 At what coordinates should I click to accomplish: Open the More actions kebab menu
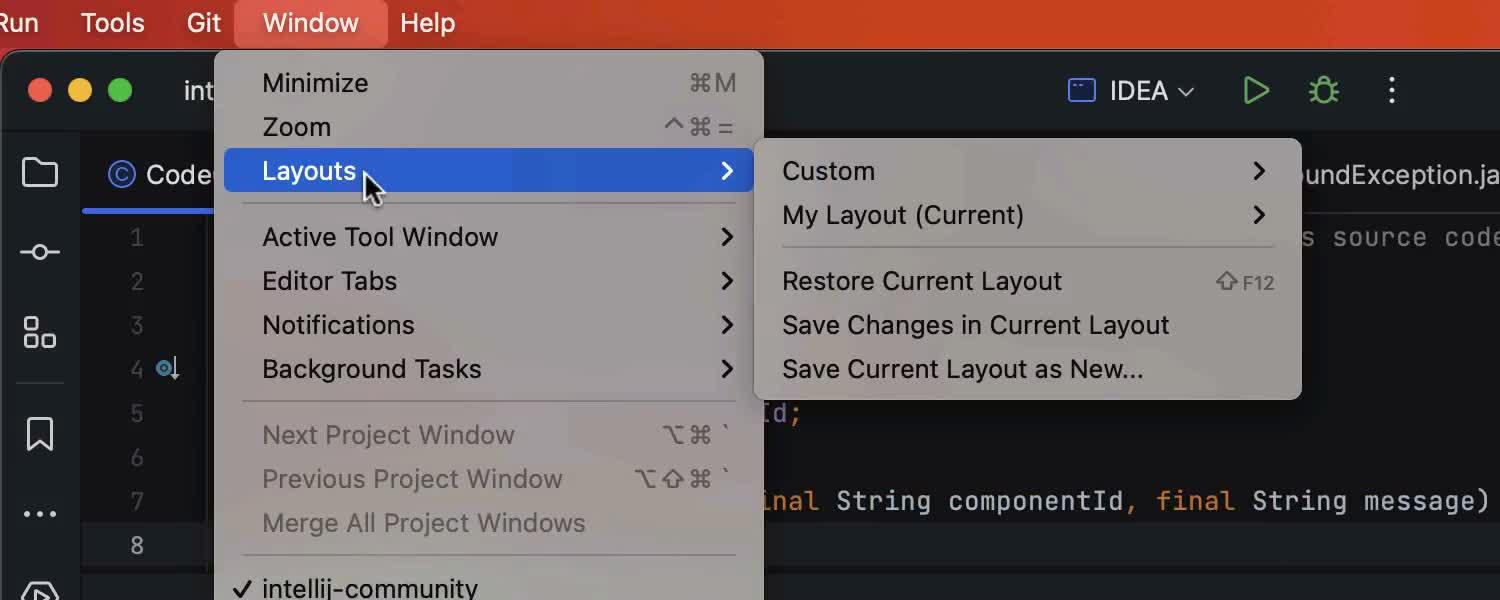(x=1391, y=90)
